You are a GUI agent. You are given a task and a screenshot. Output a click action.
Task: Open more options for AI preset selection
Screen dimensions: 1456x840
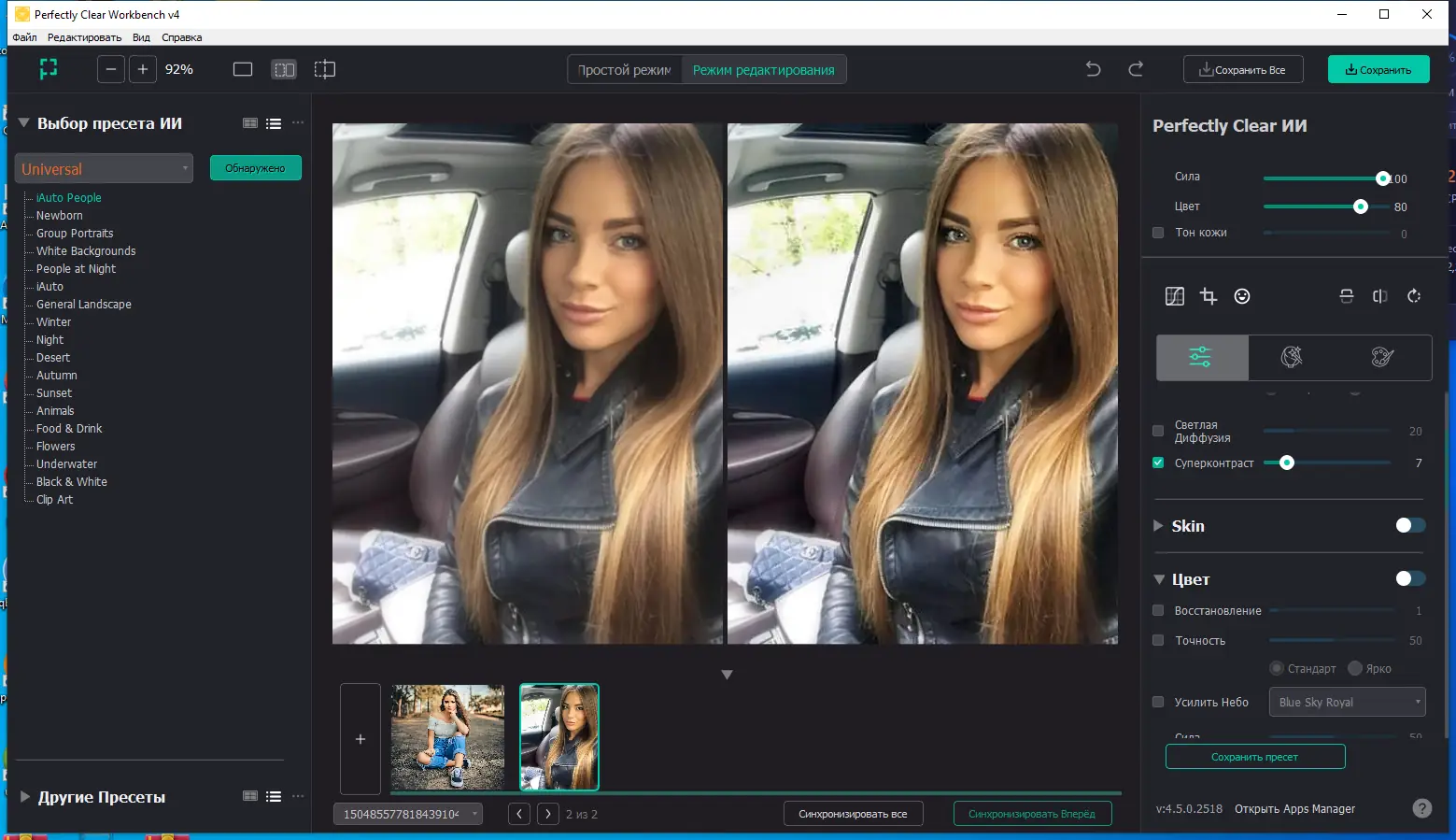[298, 123]
